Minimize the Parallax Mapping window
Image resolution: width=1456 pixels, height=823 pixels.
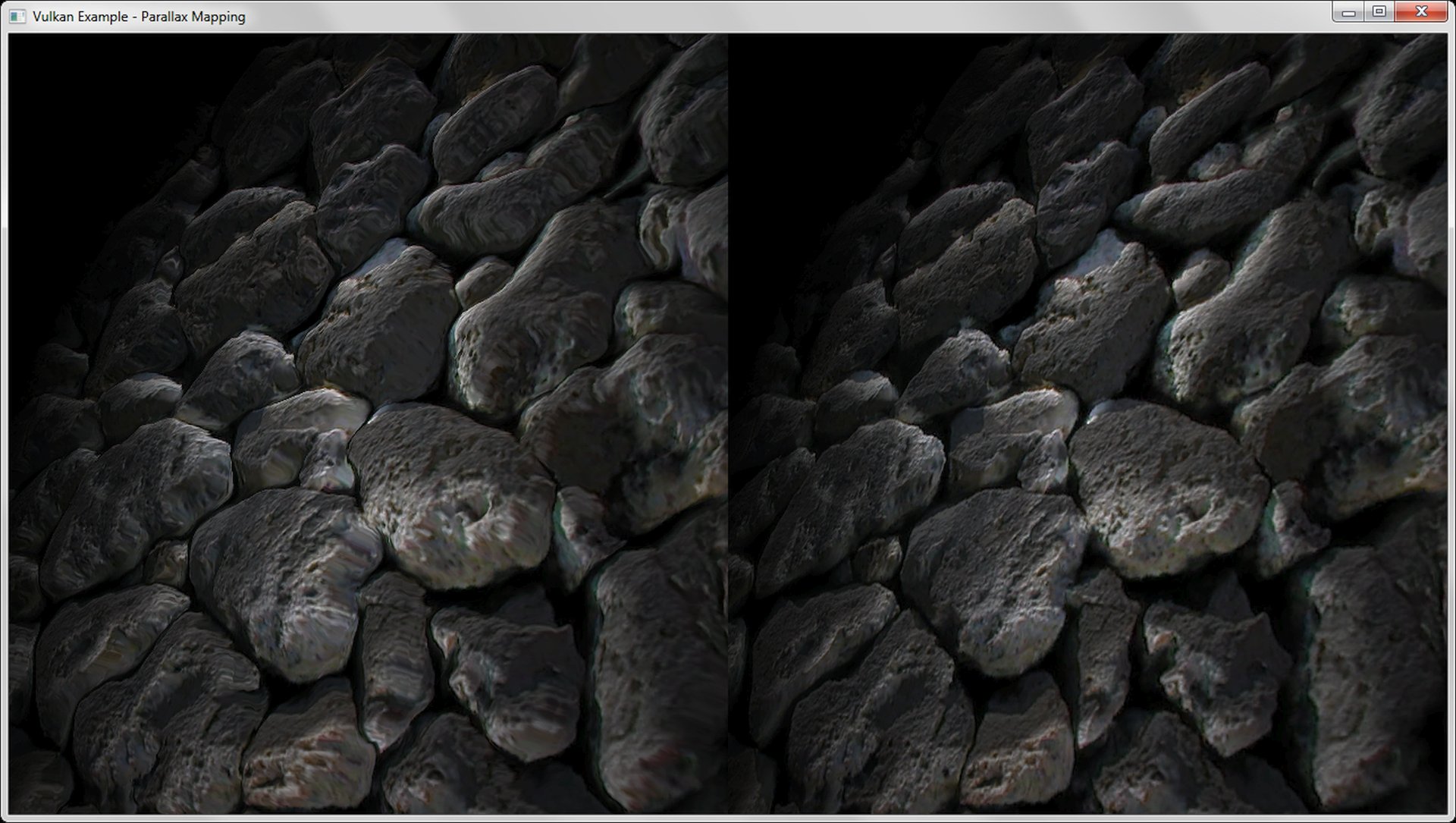[x=1348, y=12]
